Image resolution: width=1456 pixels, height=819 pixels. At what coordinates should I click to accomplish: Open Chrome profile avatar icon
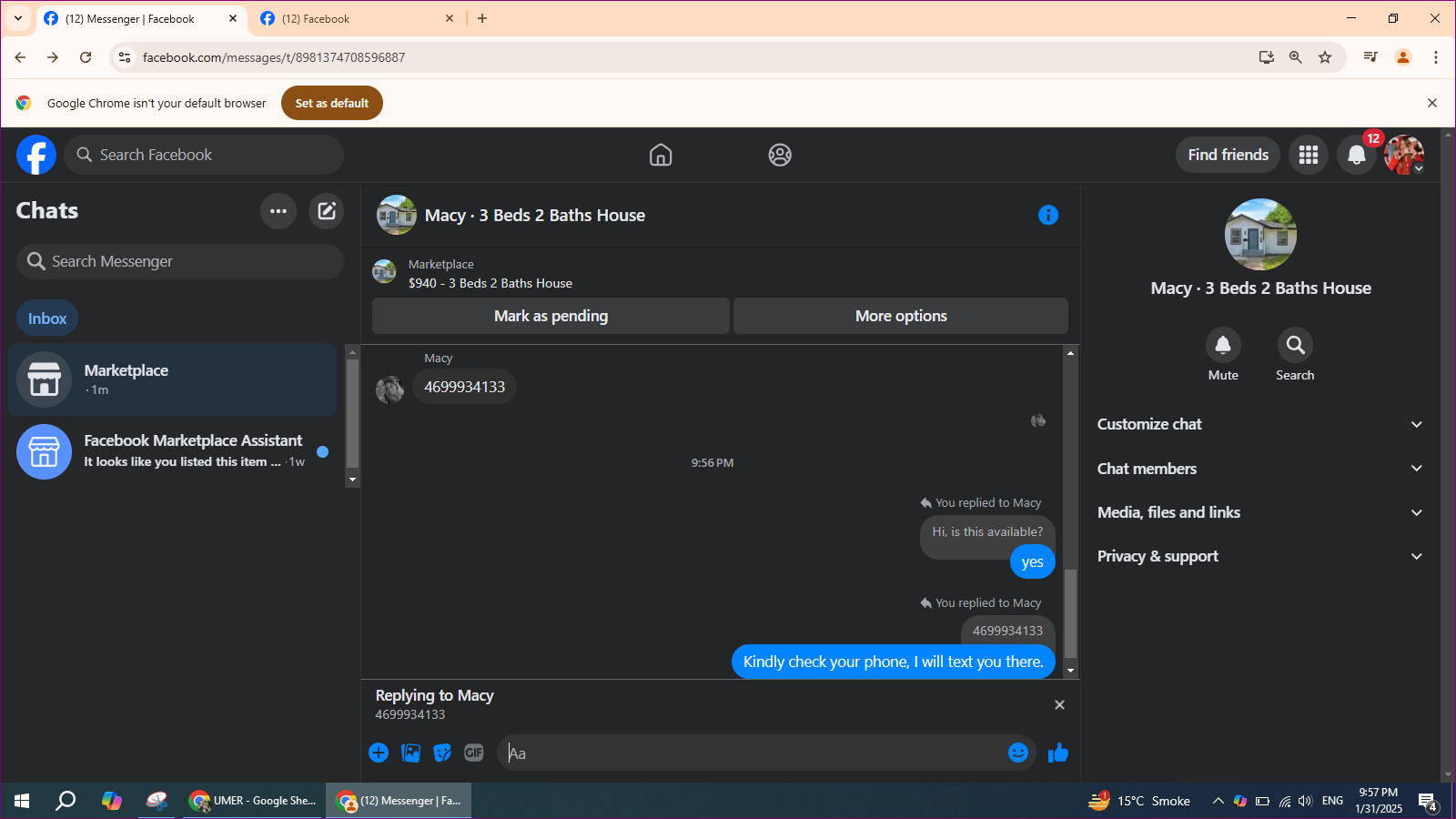1403,57
